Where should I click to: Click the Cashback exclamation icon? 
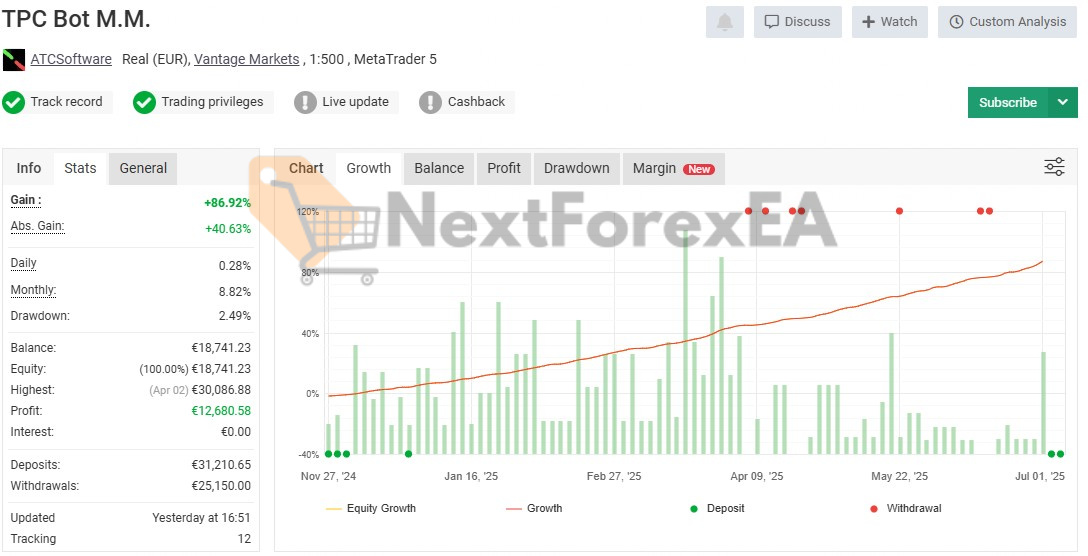point(430,102)
